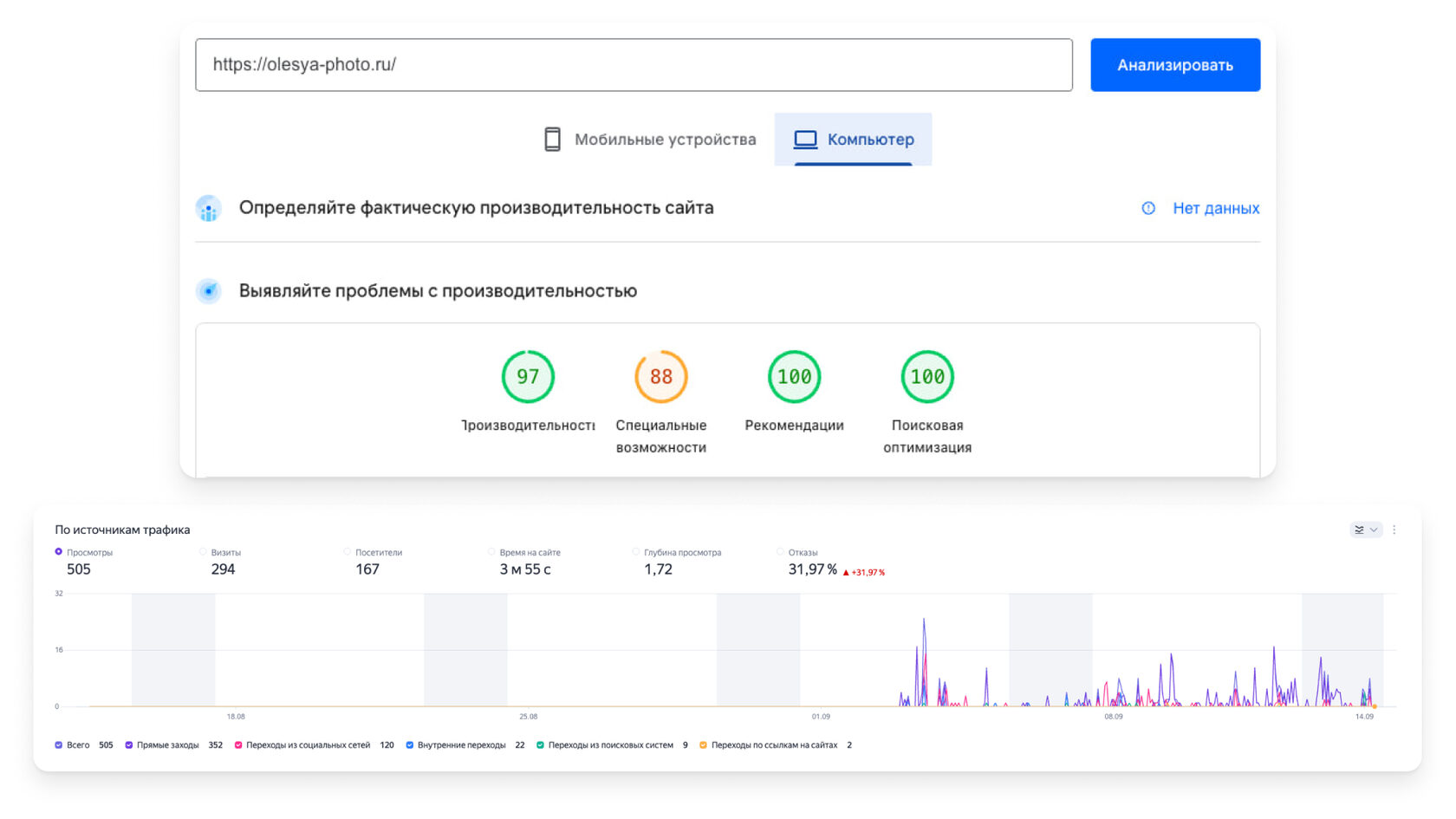Click the diagnostics icon beside Выявляйте проблемы
The image size is (1456, 819).
(209, 291)
